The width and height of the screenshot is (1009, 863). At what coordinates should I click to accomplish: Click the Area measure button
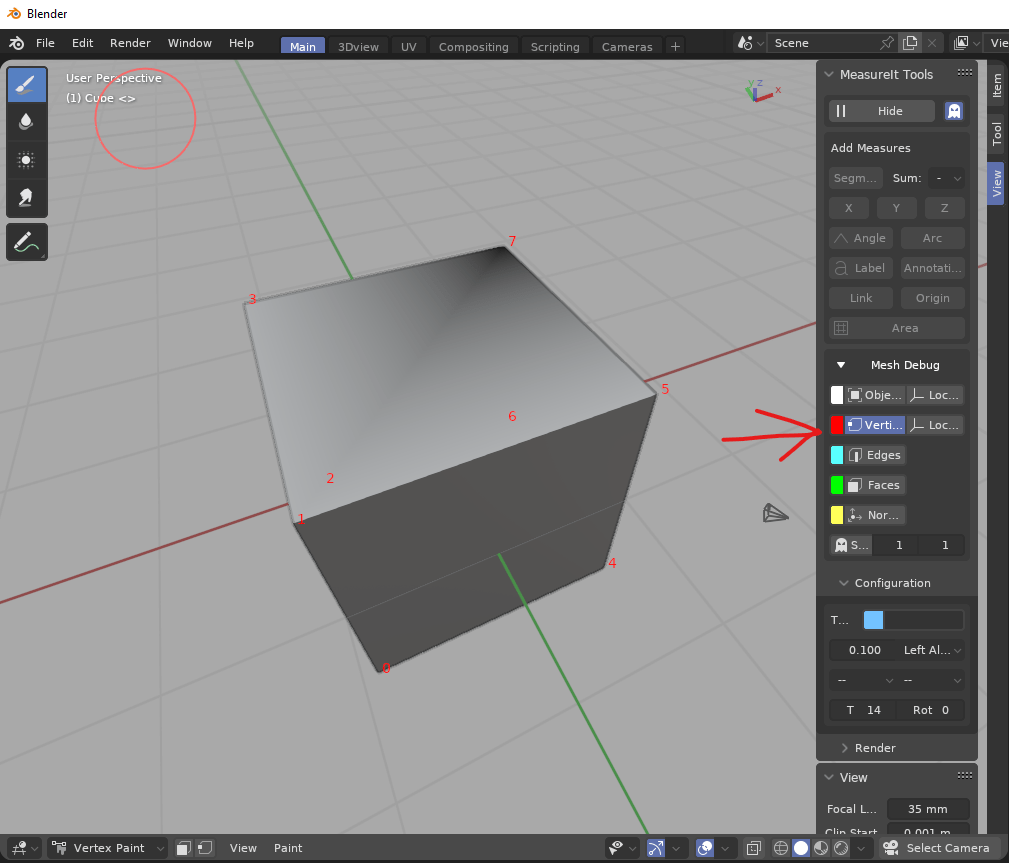(x=896, y=328)
